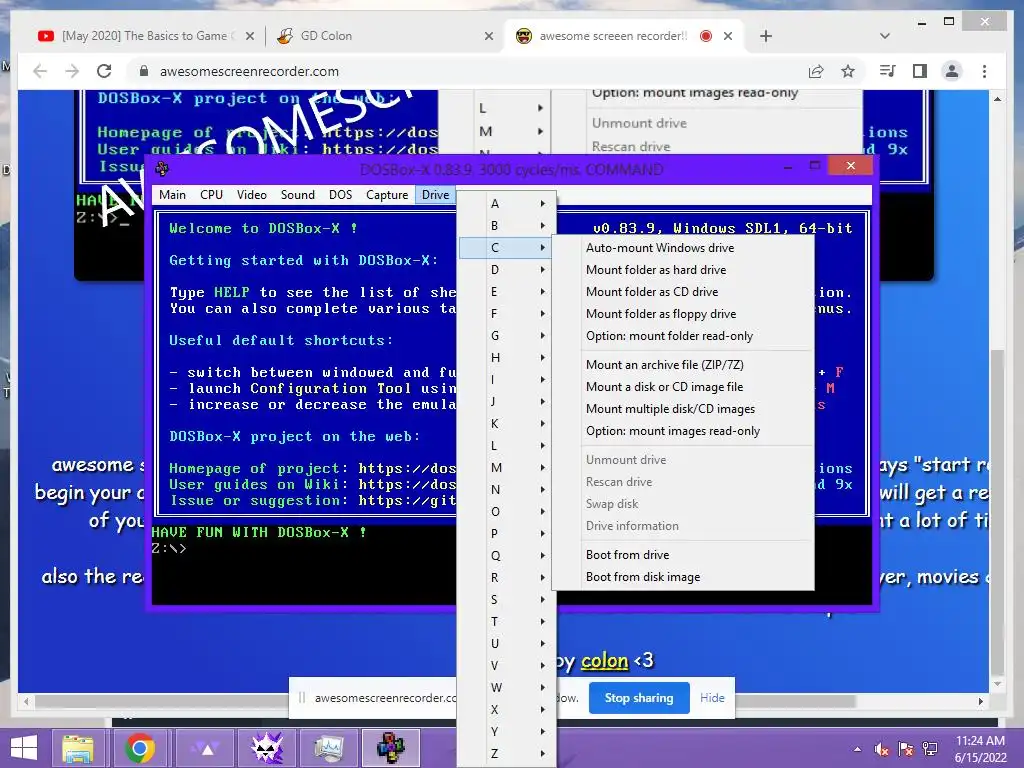Select Boot from drive
The width and height of the screenshot is (1024, 768).
click(x=683, y=555)
